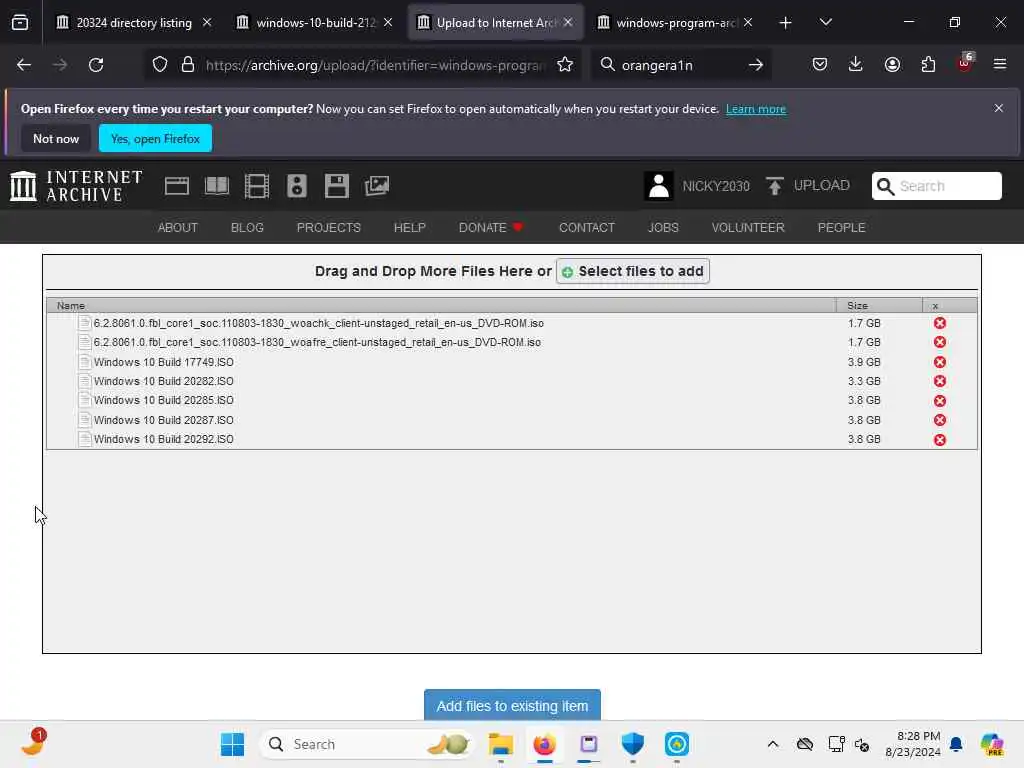Click Add files to existing item
This screenshot has height=768, width=1024.
(512, 705)
